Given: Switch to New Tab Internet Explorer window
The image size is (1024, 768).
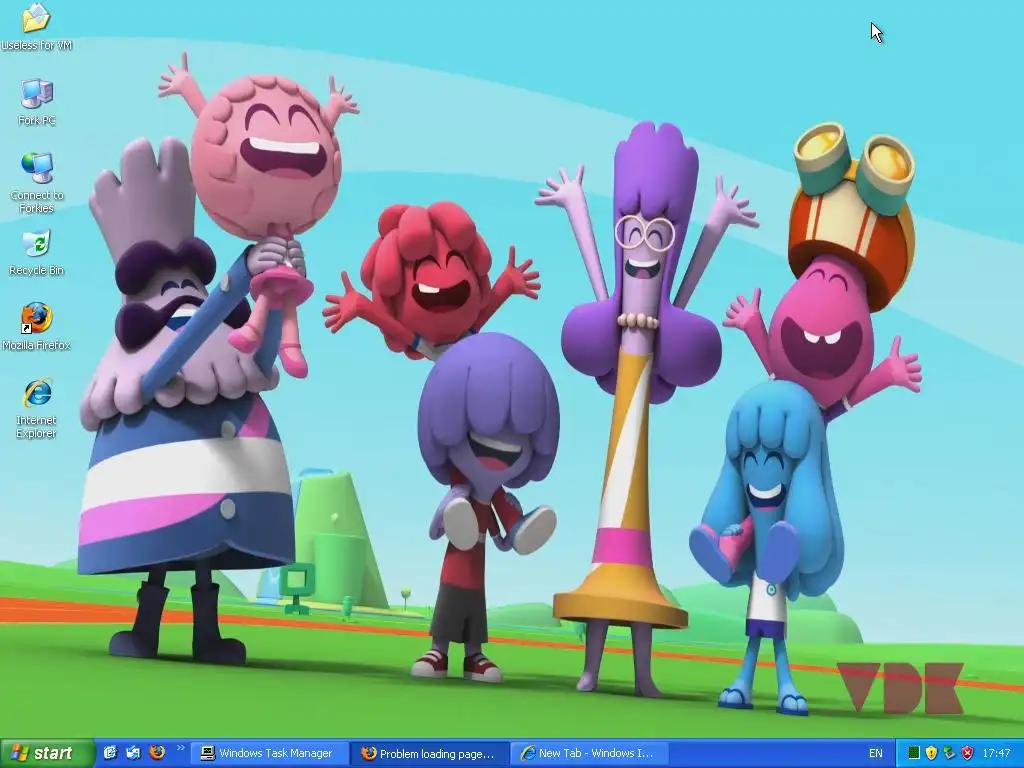Looking at the screenshot, I should [588, 754].
